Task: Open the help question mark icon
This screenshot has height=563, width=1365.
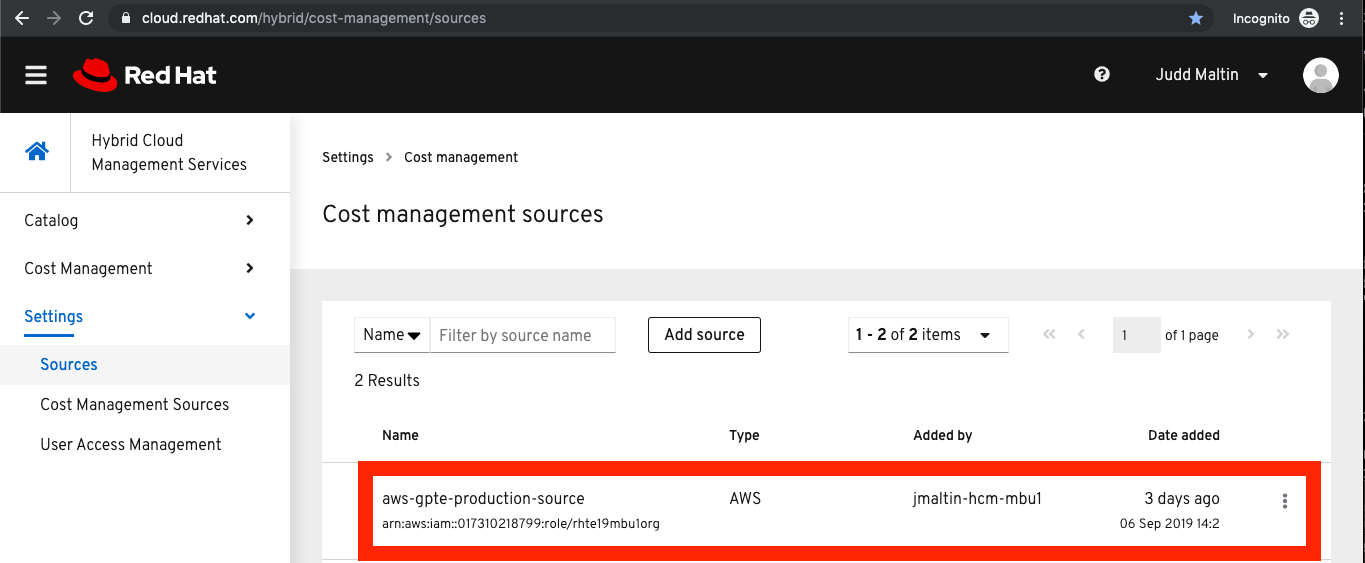Action: (1102, 74)
